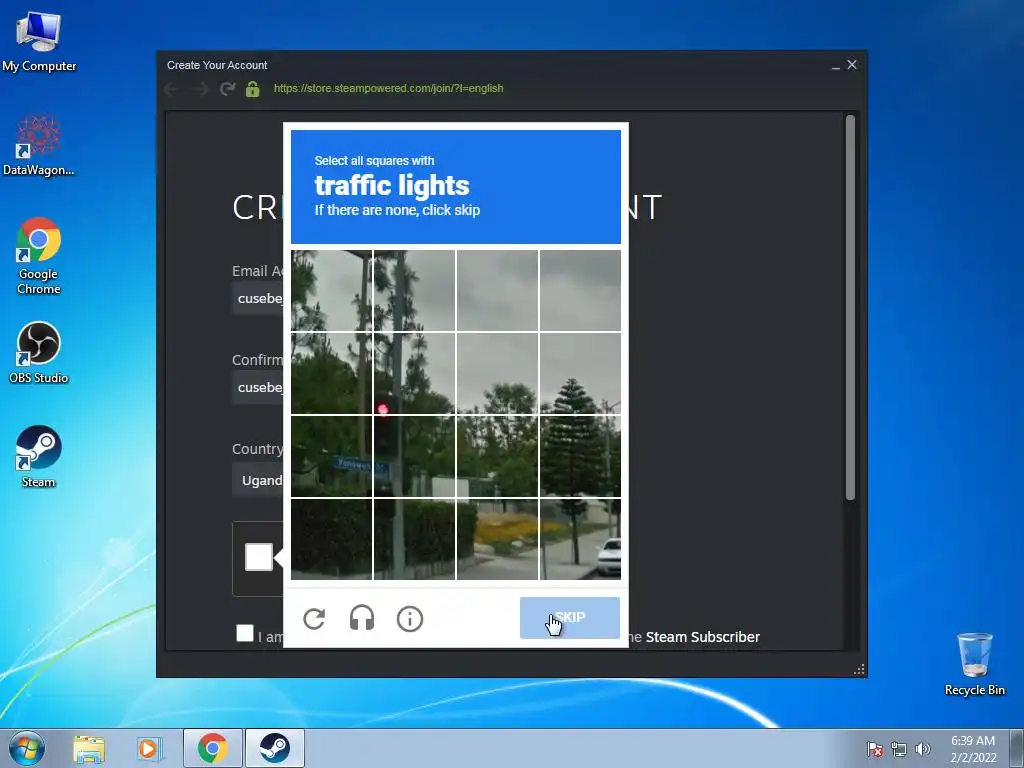Image resolution: width=1024 pixels, height=768 pixels.
Task: Select the captcha square with the red light
Action: point(414,374)
